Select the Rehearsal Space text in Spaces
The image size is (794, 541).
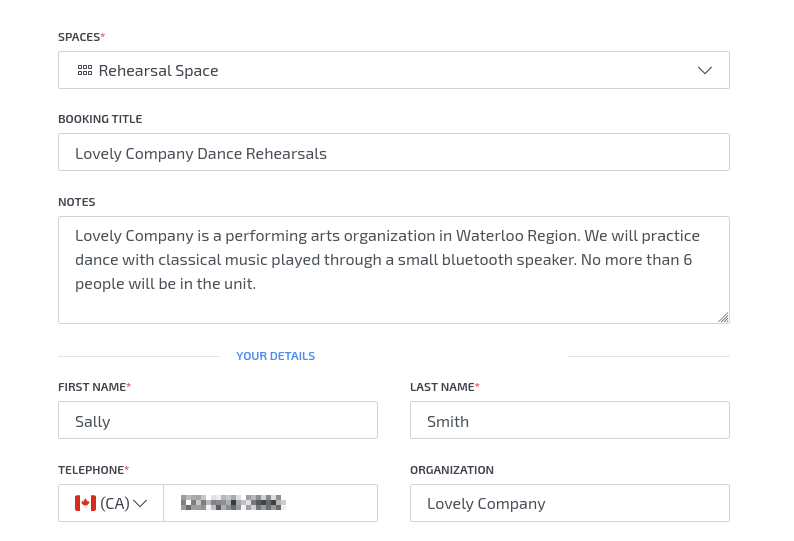tap(158, 71)
